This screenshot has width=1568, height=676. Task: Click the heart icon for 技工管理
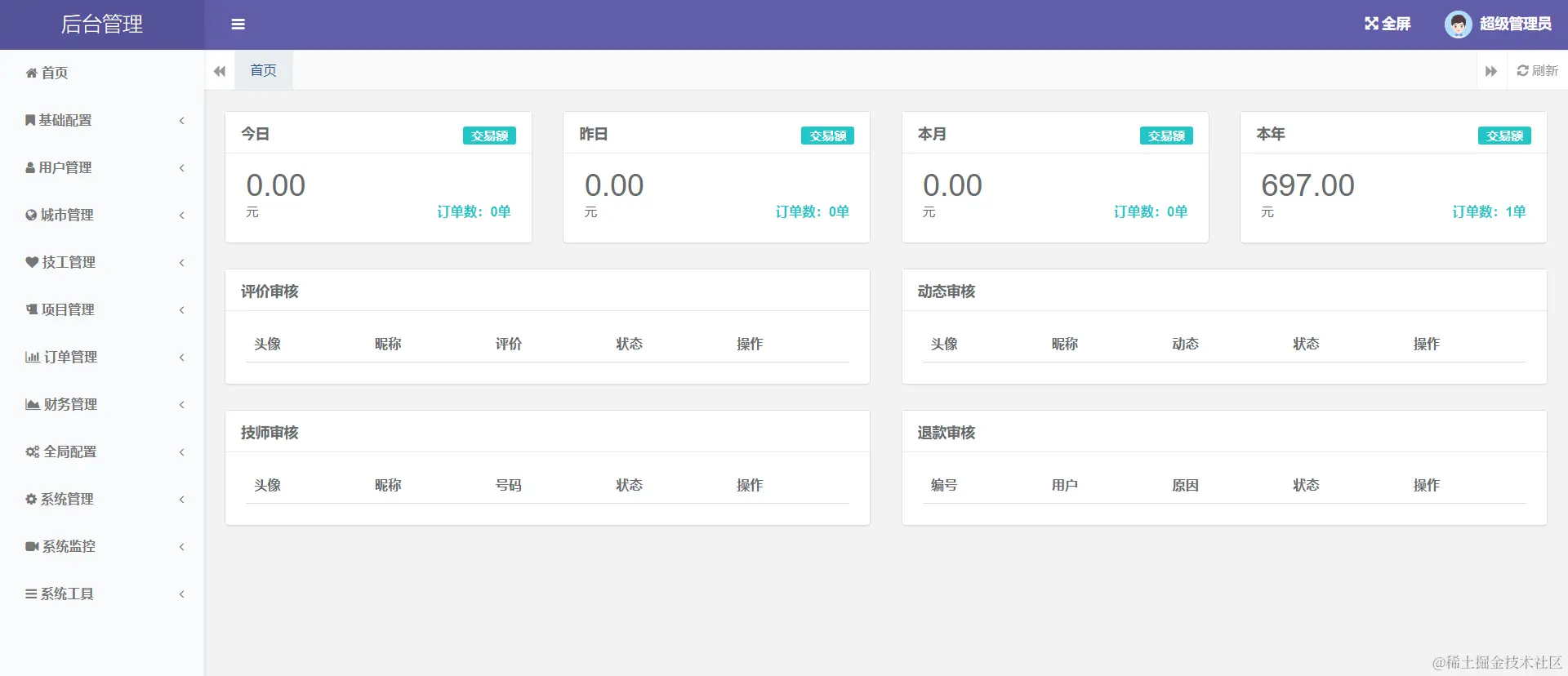coord(32,262)
